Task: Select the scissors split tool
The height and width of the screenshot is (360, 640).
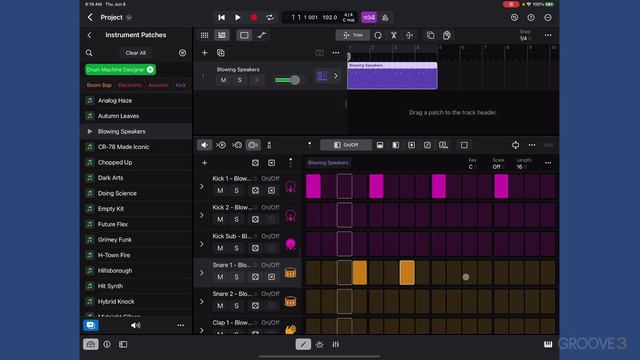Action: click(x=394, y=35)
